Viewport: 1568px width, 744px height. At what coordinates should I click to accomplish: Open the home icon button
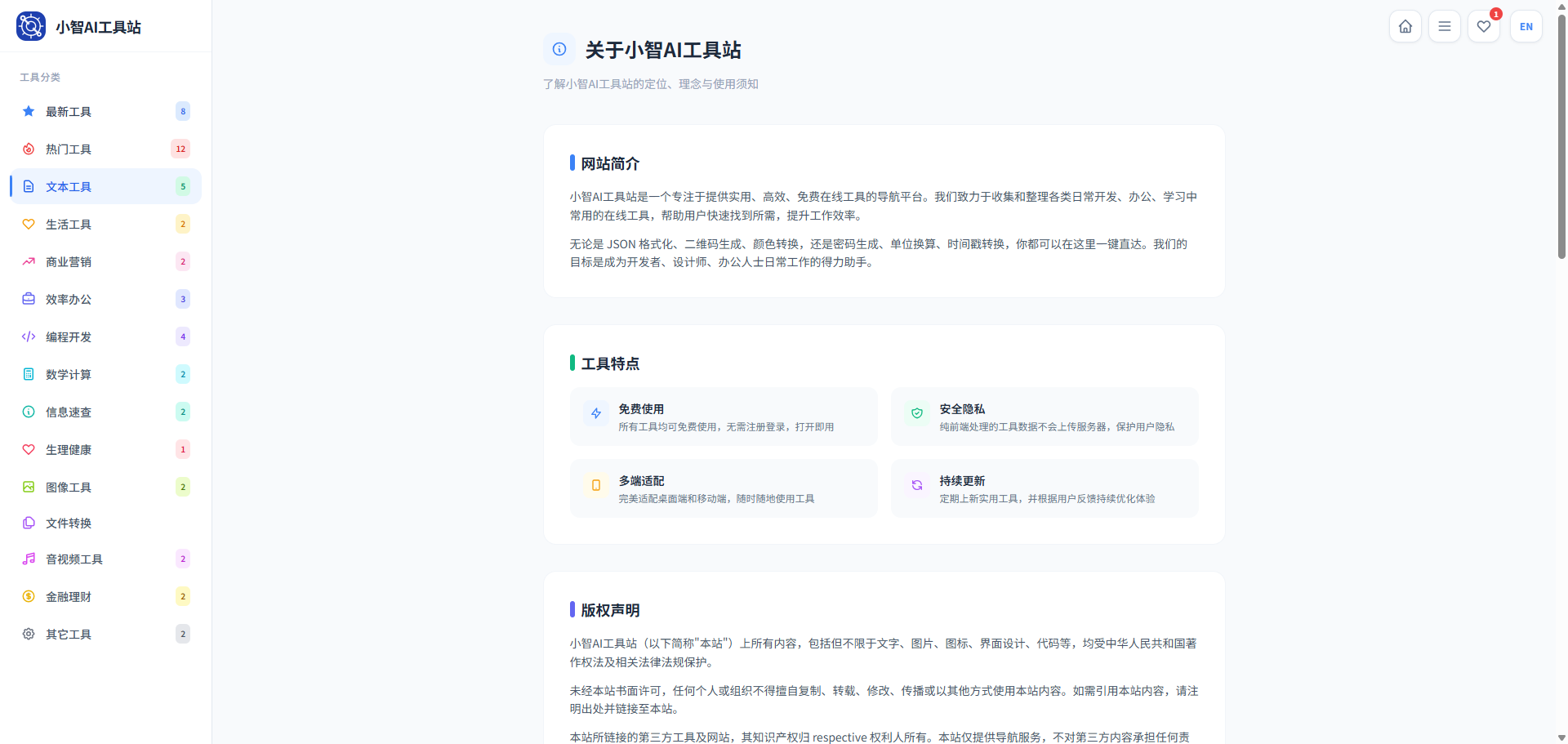pyautogui.click(x=1405, y=26)
